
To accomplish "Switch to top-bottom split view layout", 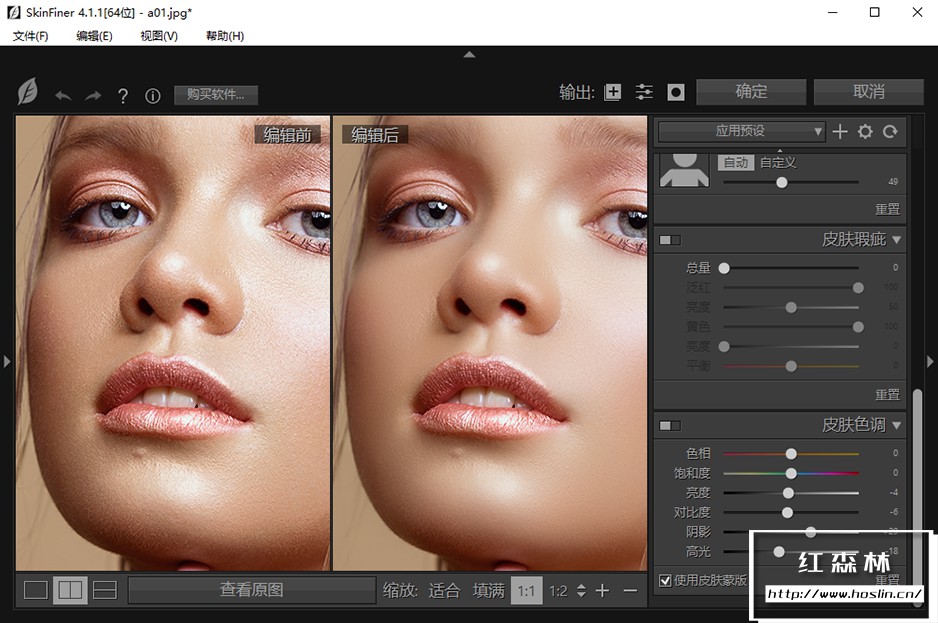I will pos(104,590).
